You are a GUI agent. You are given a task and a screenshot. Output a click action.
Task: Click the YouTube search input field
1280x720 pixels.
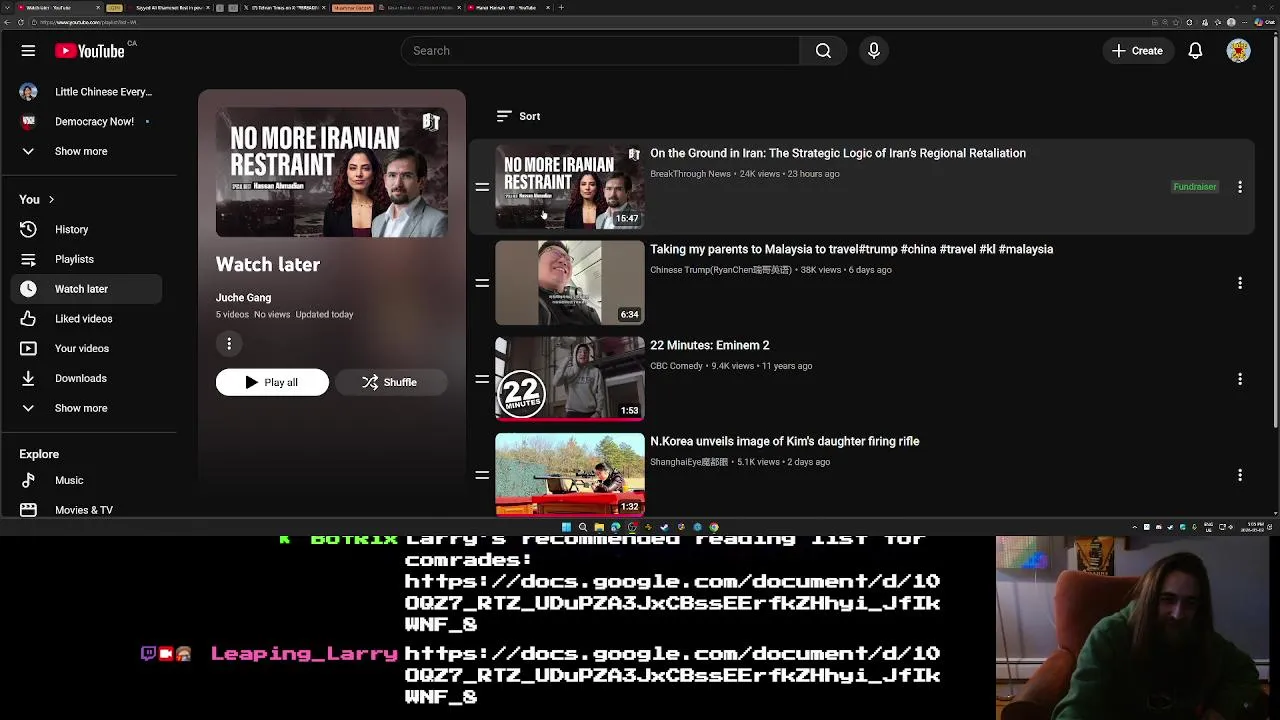click(x=600, y=51)
